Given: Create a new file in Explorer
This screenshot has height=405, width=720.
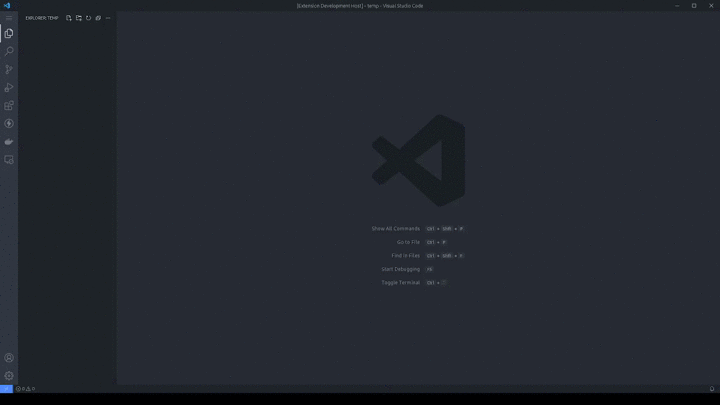Looking at the screenshot, I should (x=68, y=18).
